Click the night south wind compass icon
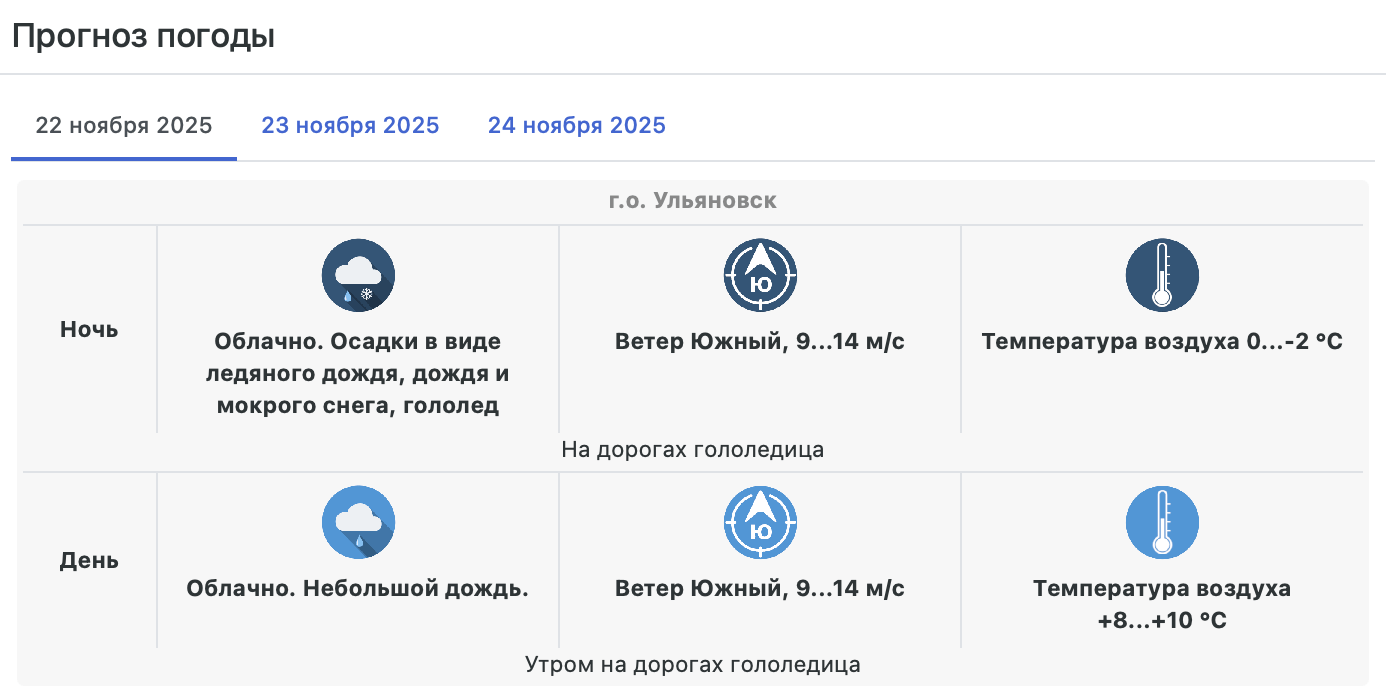This screenshot has width=1386, height=698. [x=760, y=275]
